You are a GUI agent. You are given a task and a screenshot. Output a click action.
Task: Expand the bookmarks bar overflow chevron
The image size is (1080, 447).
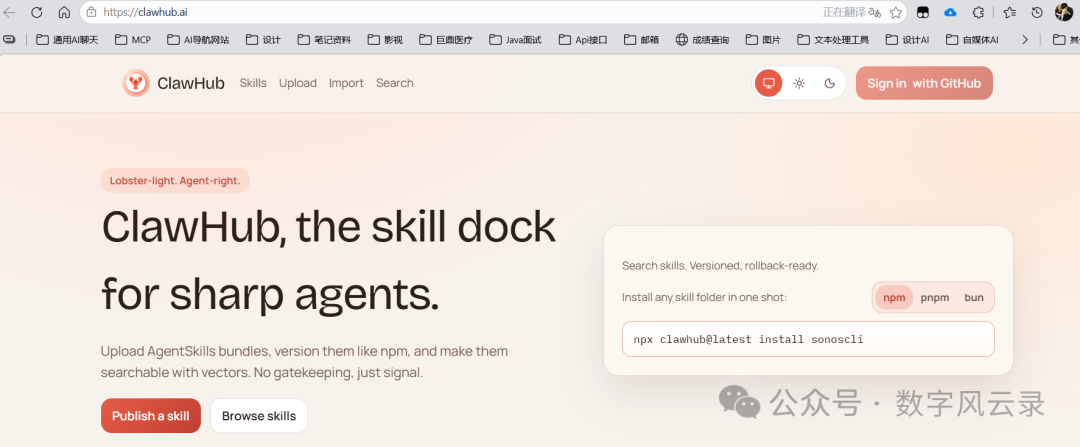(x=1025, y=40)
